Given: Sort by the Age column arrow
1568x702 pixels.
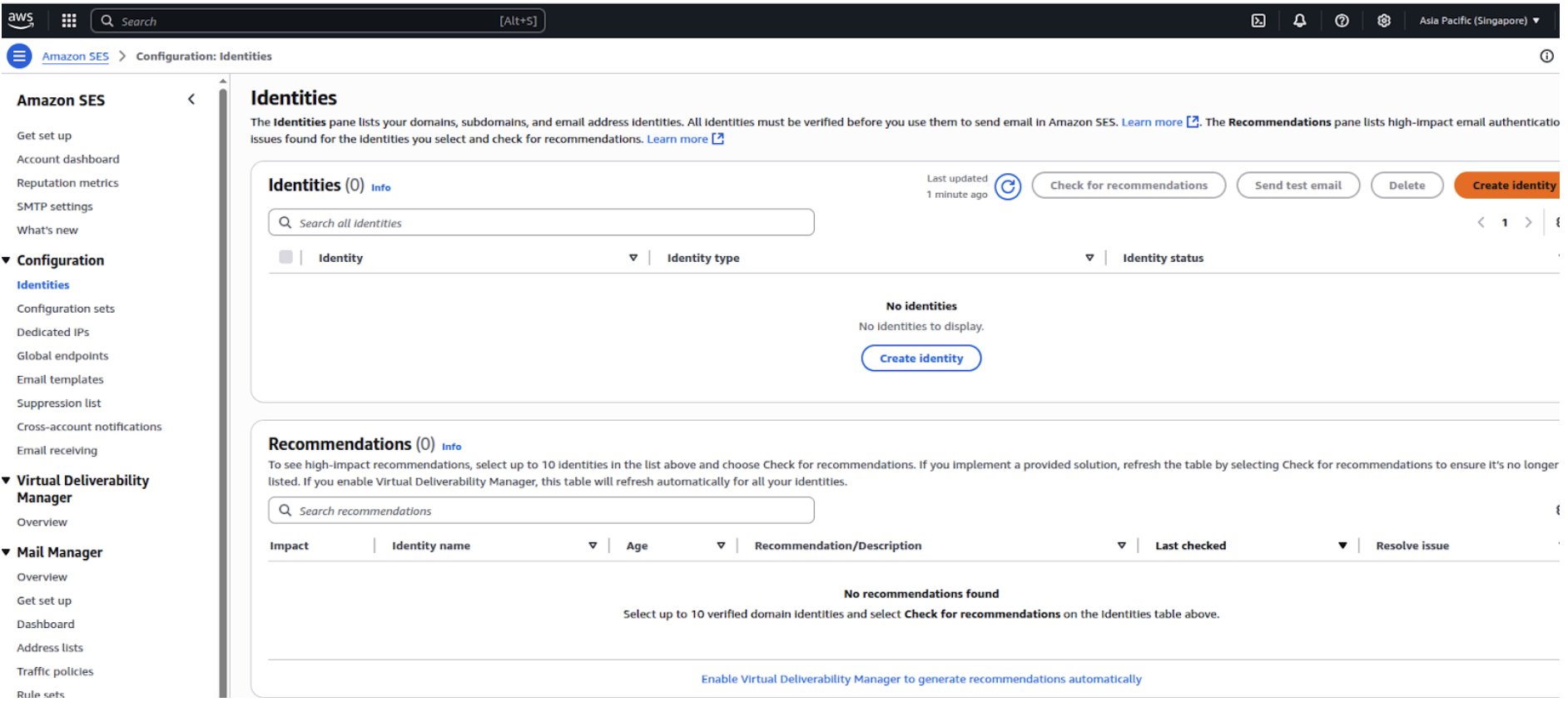Looking at the screenshot, I should (721, 546).
